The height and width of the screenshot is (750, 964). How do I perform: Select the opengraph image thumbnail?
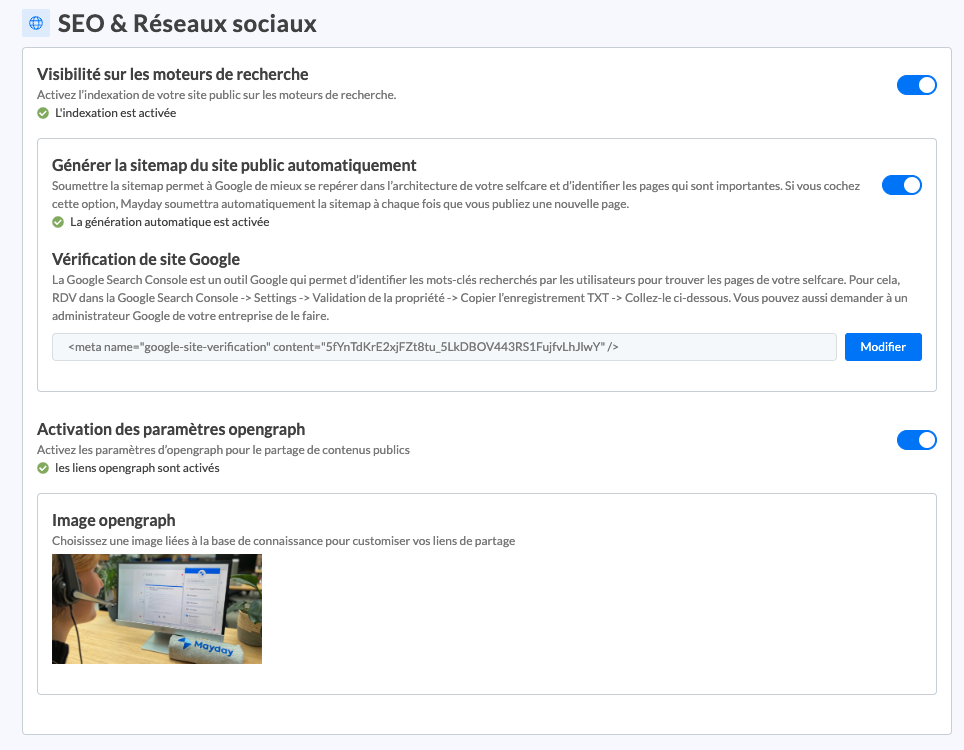click(x=157, y=609)
